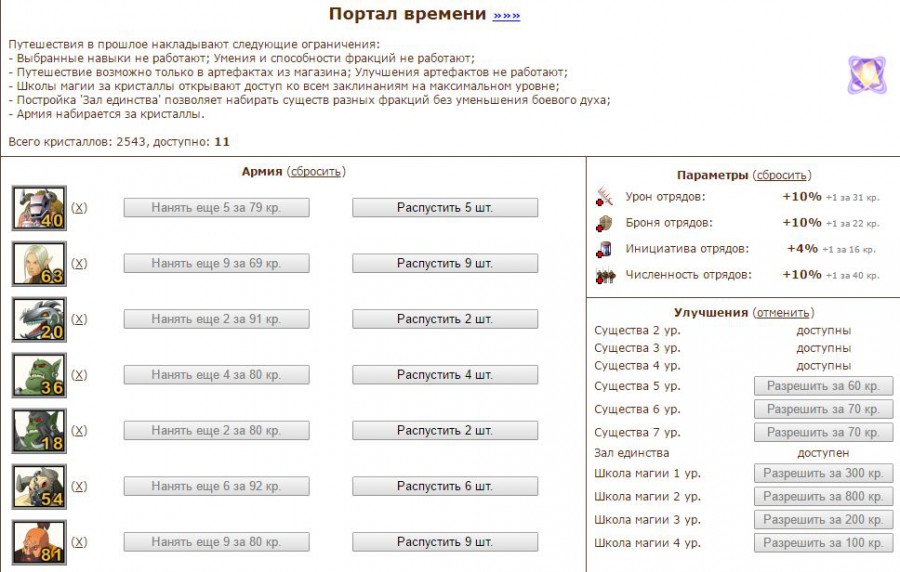Image resolution: width=900 pixels, height=572 pixels.
Task: Click 'Распустить 5 шт.' button
Action: pos(445,208)
